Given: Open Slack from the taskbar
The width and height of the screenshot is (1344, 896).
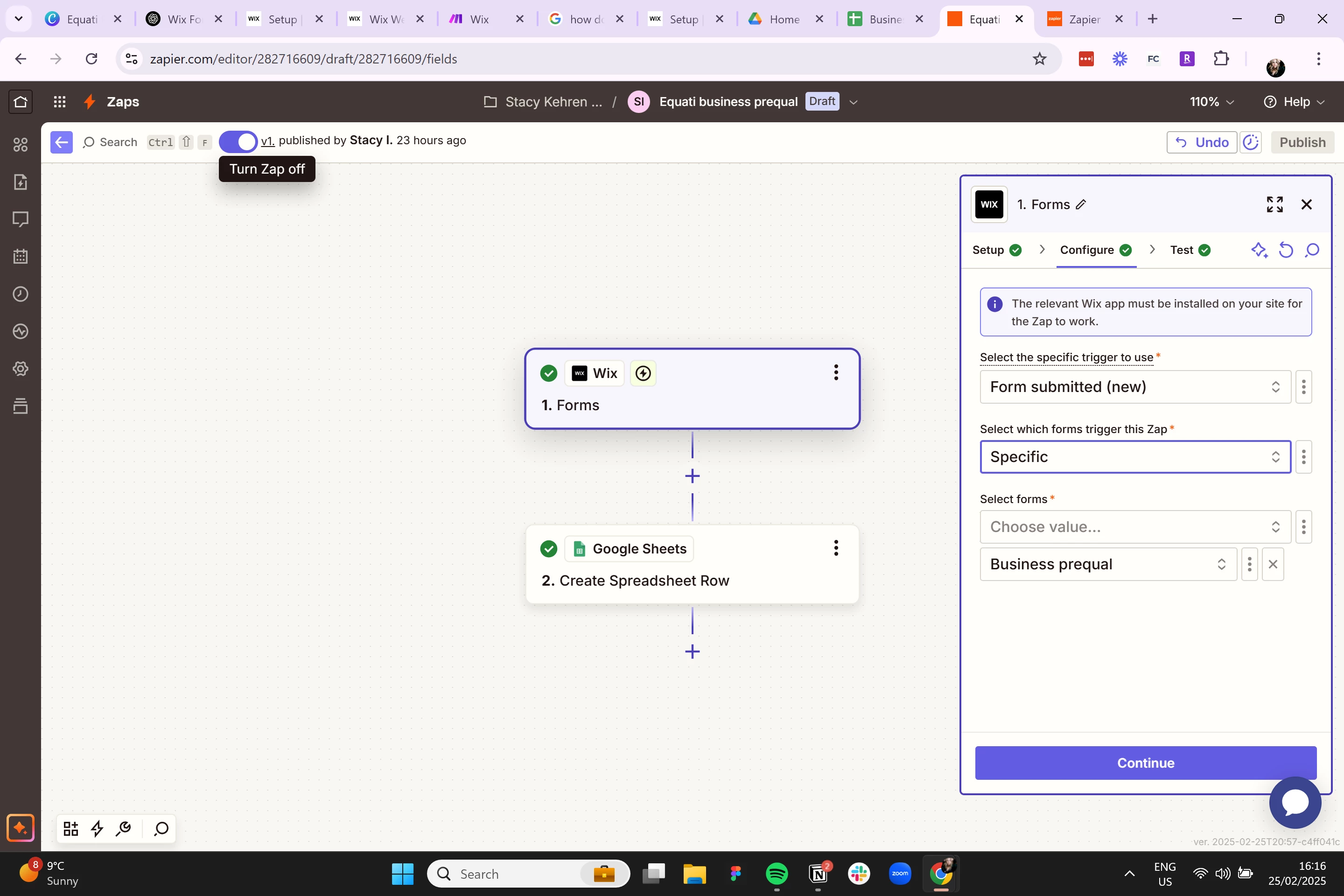Looking at the screenshot, I should point(859,874).
